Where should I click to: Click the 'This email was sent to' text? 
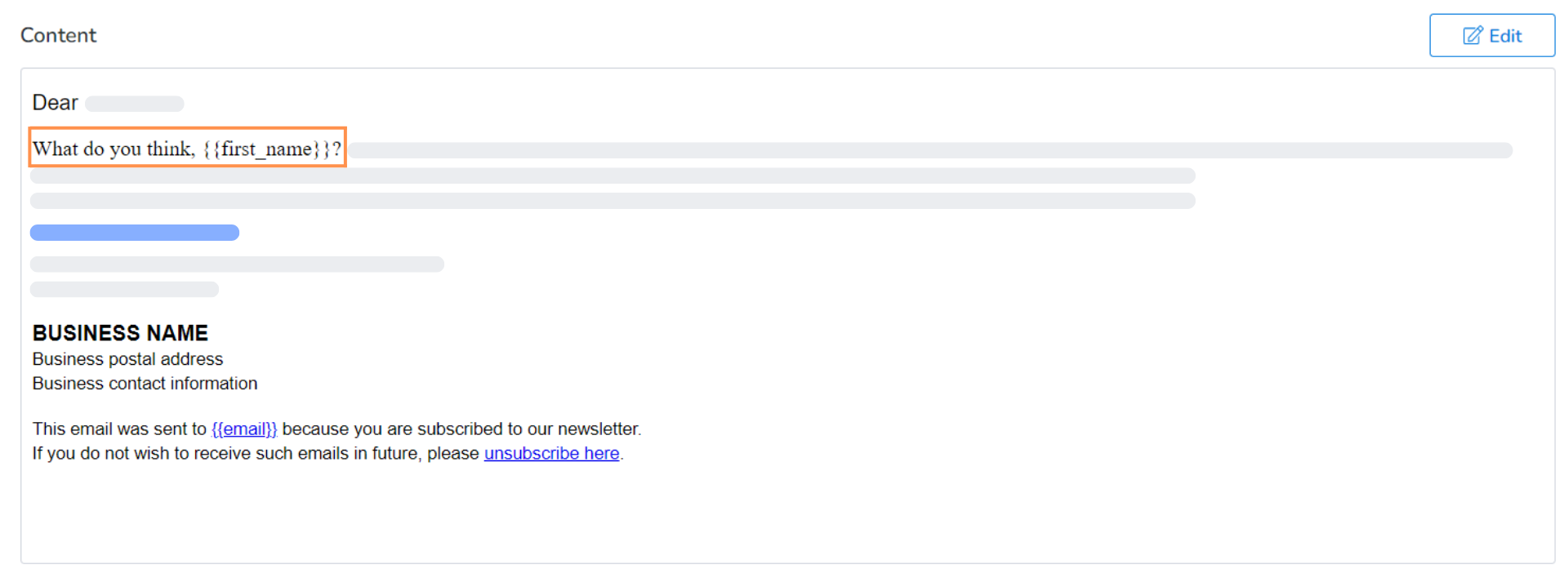(x=119, y=429)
